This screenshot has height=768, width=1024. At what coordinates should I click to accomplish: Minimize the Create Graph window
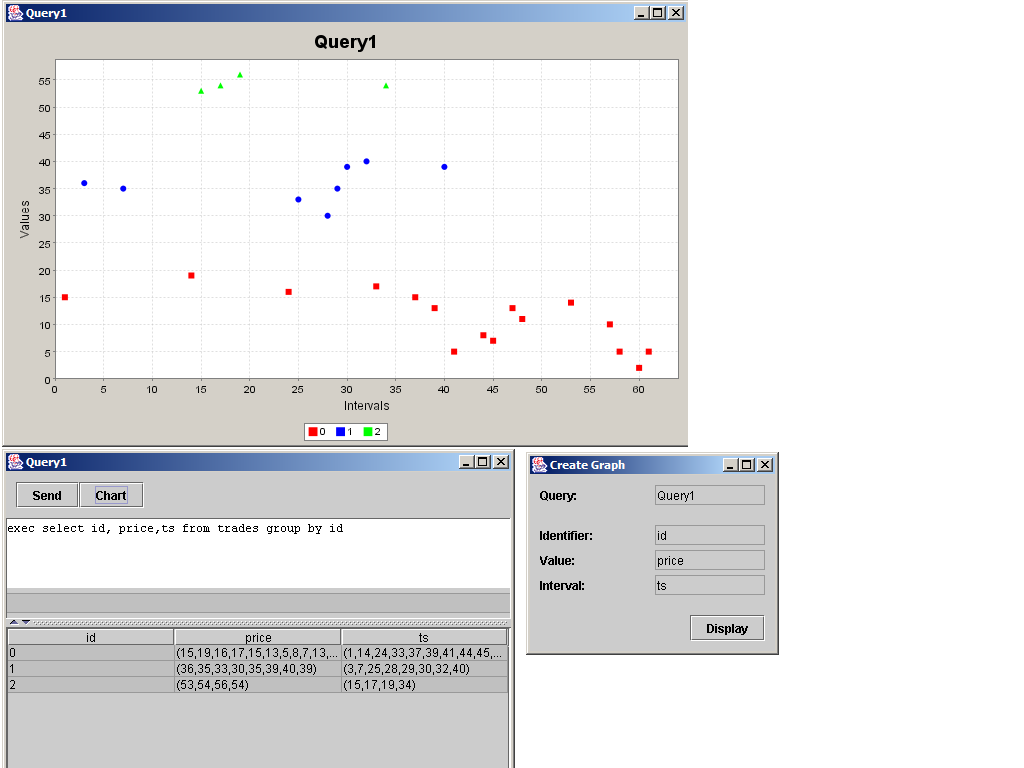tap(731, 465)
